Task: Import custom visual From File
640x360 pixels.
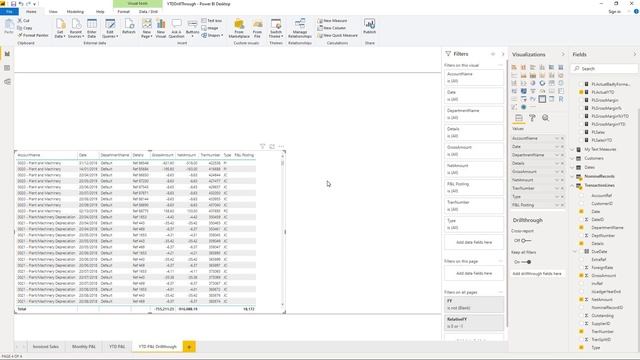Action: coord(257,28)
